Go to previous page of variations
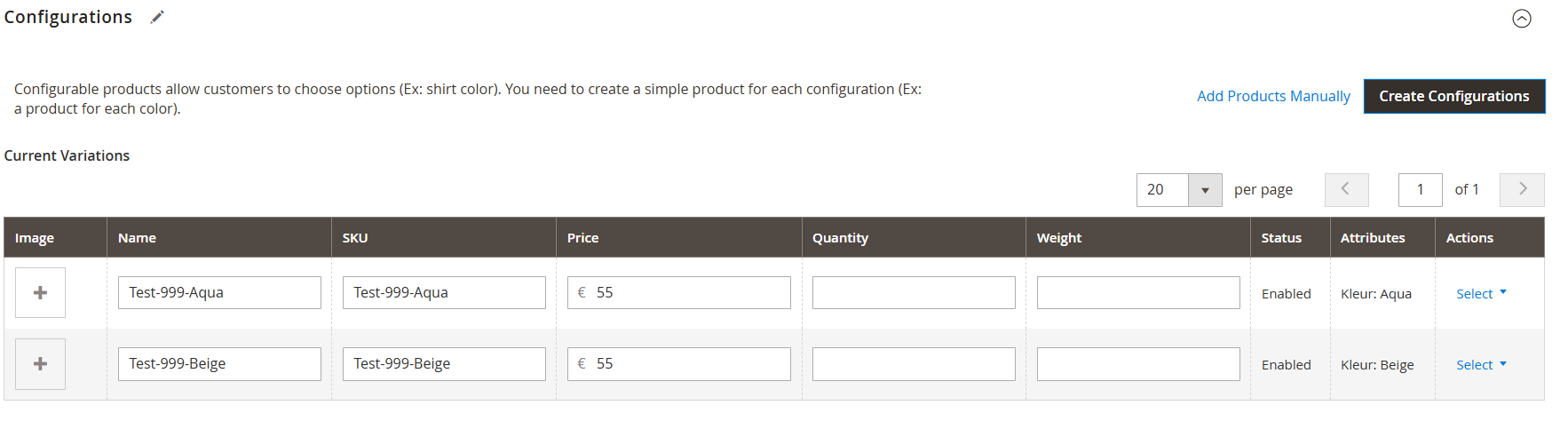This screenshot has height=421, width=1568. (1346, 189)
